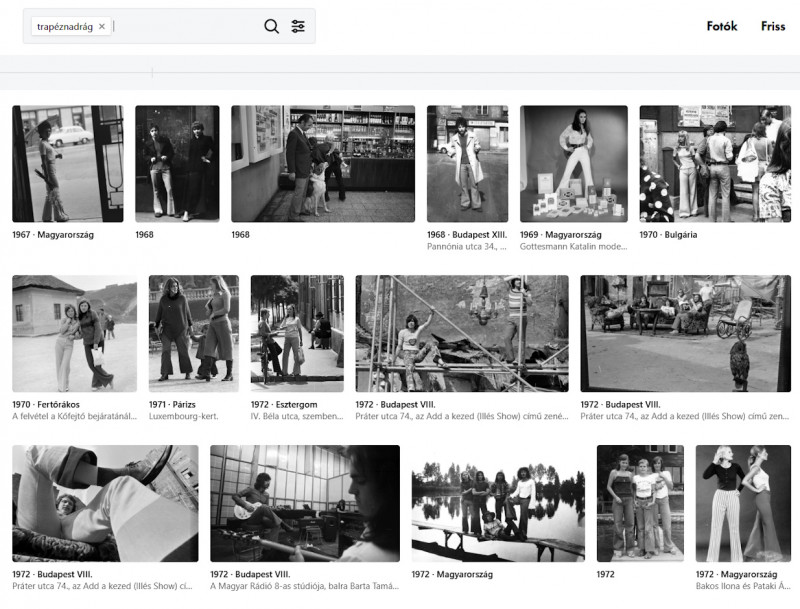Click the 'Pannónia utca 34.' description
Screen dimensions: 800x609
click(466, 246)
